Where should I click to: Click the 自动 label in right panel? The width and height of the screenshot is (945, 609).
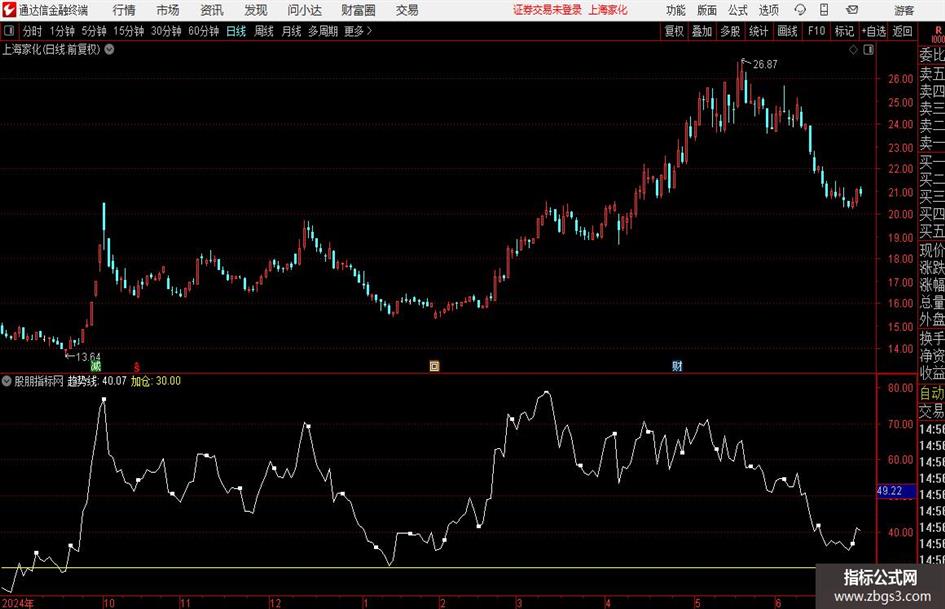point(932,393)
